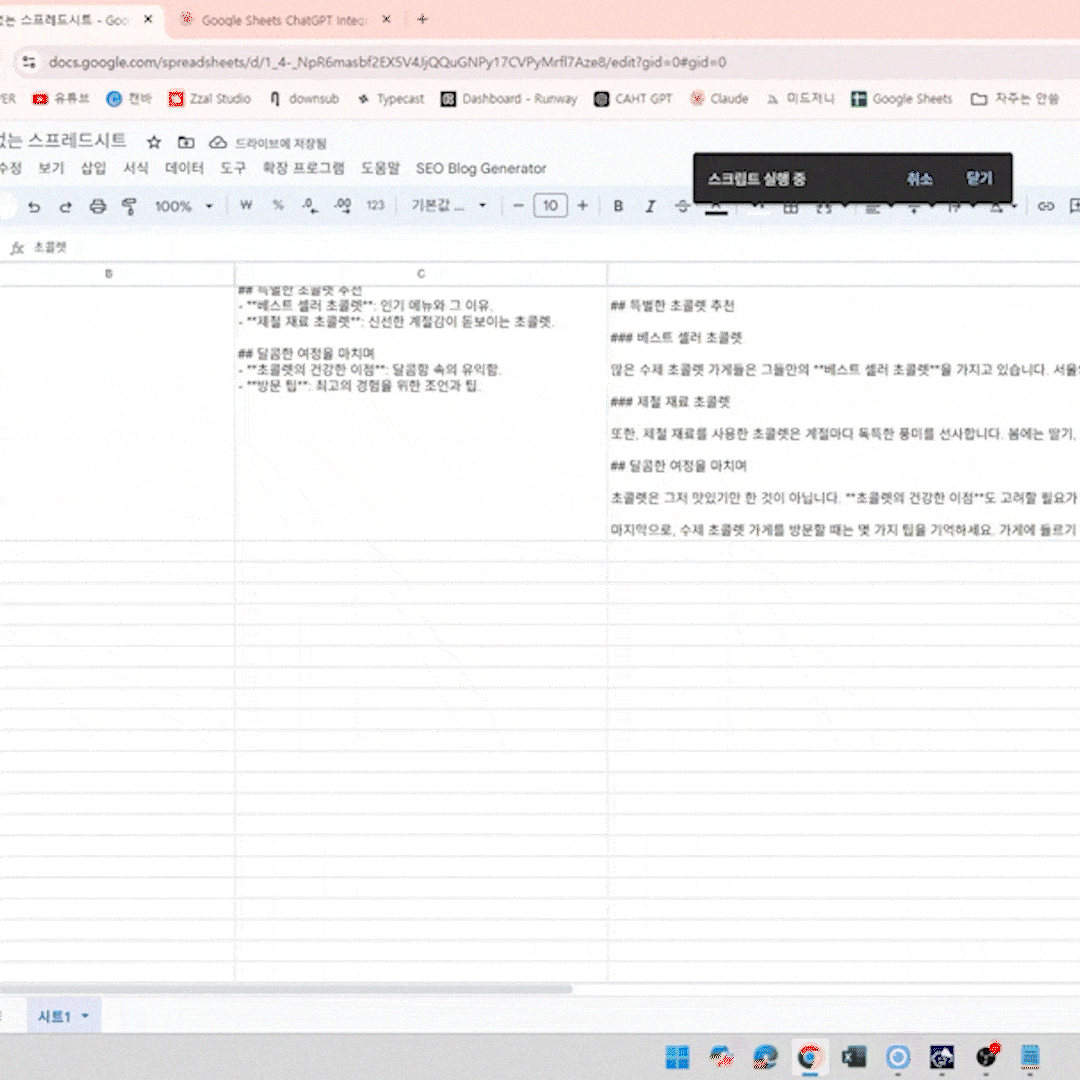This screenshot has width=1080, height=1080.
Task: Open the 123 number format menu
Action: (x=375, y=205)
